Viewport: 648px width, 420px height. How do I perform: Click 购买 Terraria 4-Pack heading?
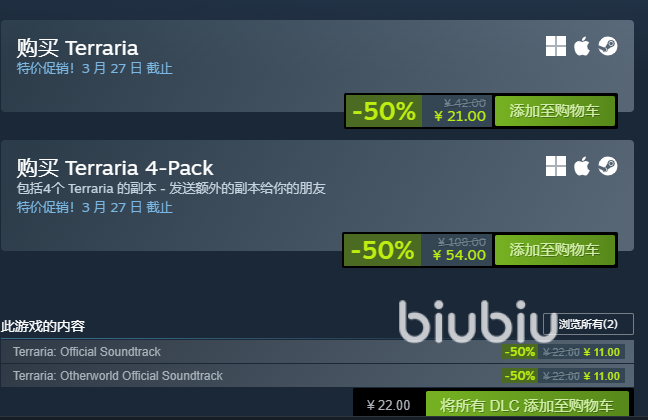pyautogui.click(x=115, y=168)
